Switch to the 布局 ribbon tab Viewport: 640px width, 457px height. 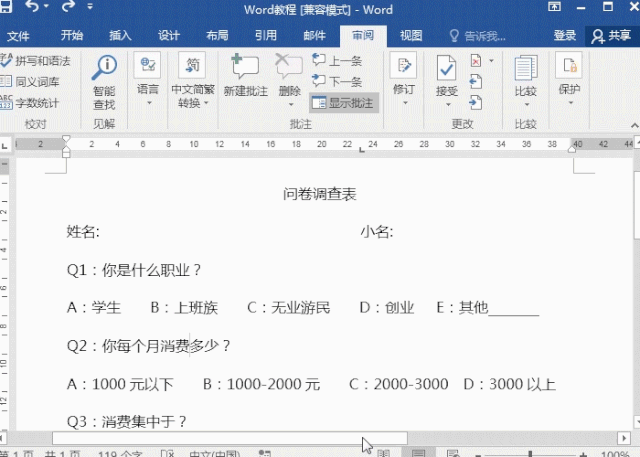click(x=218, y=35)
